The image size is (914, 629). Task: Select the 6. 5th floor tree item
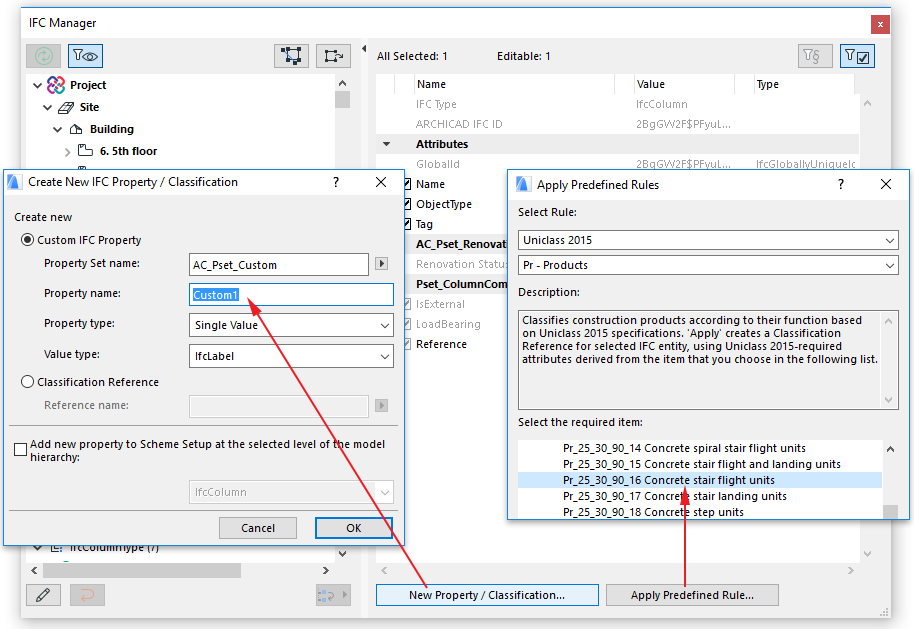[128, 151]
